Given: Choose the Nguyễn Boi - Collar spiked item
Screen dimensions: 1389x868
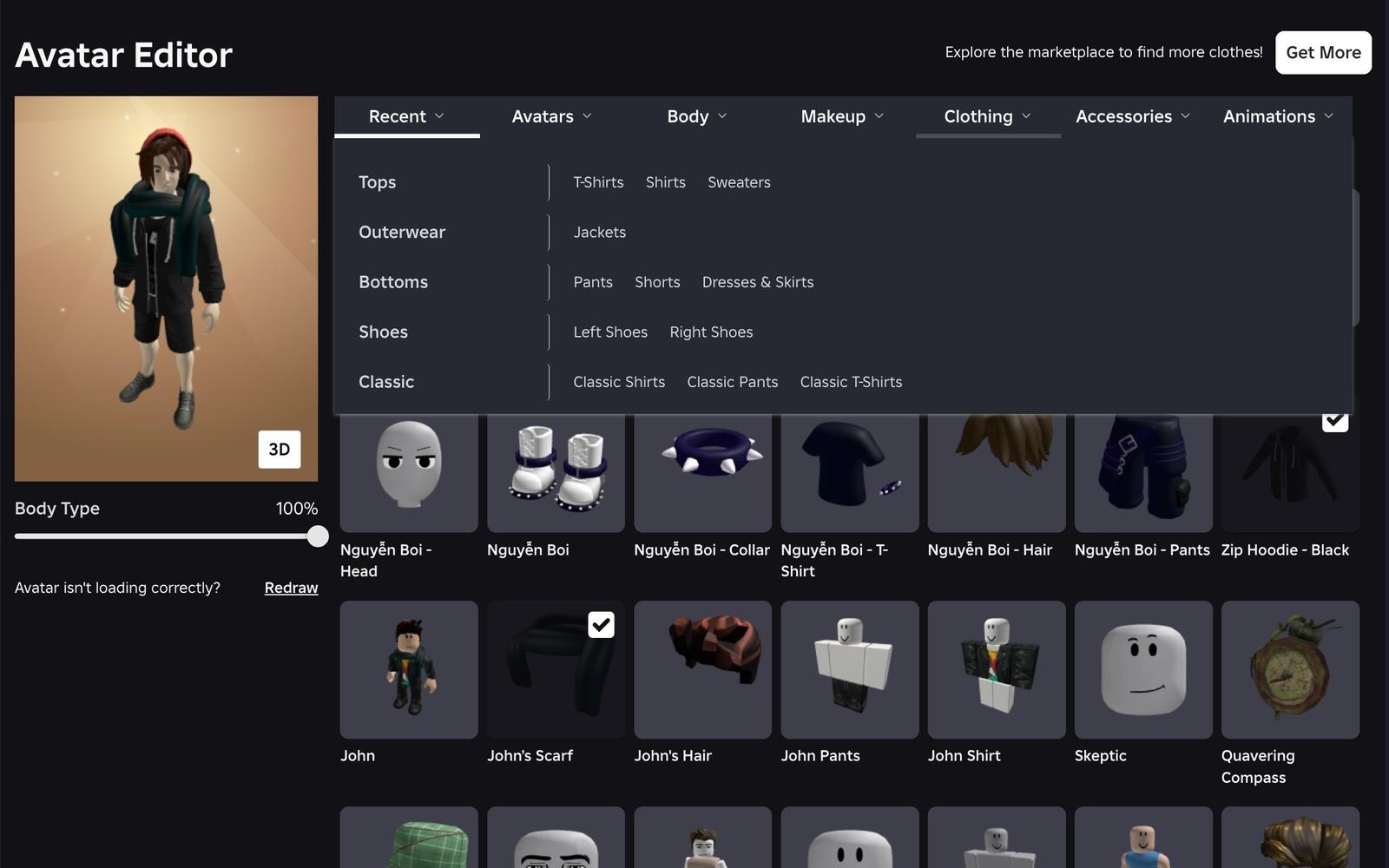Looking at the screenshot, I should coord(702,473).
